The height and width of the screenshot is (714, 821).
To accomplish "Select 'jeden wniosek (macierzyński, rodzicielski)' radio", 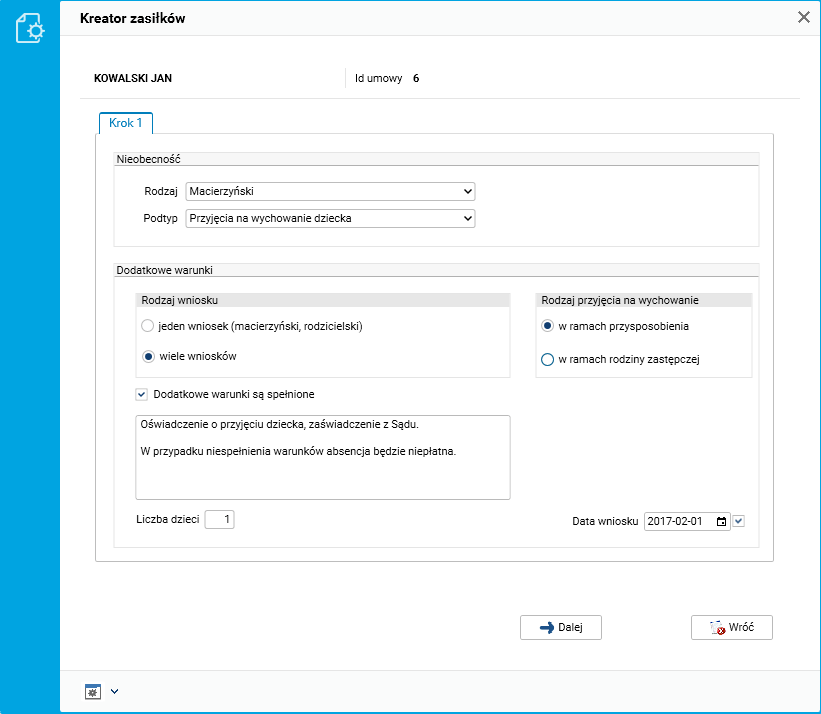I will coord(148,326).
